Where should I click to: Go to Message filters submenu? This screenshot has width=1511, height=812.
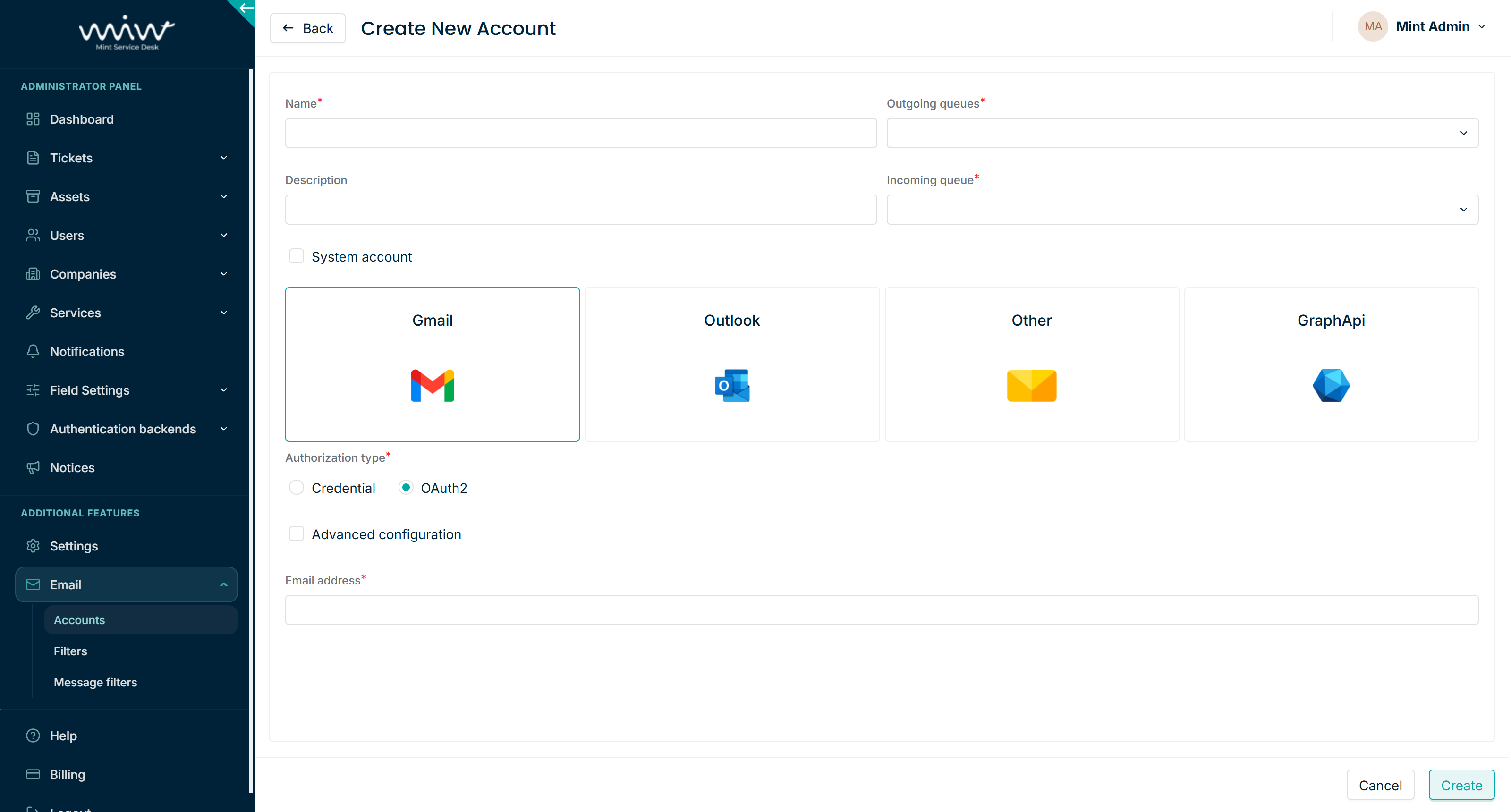(x=95, y=682)
